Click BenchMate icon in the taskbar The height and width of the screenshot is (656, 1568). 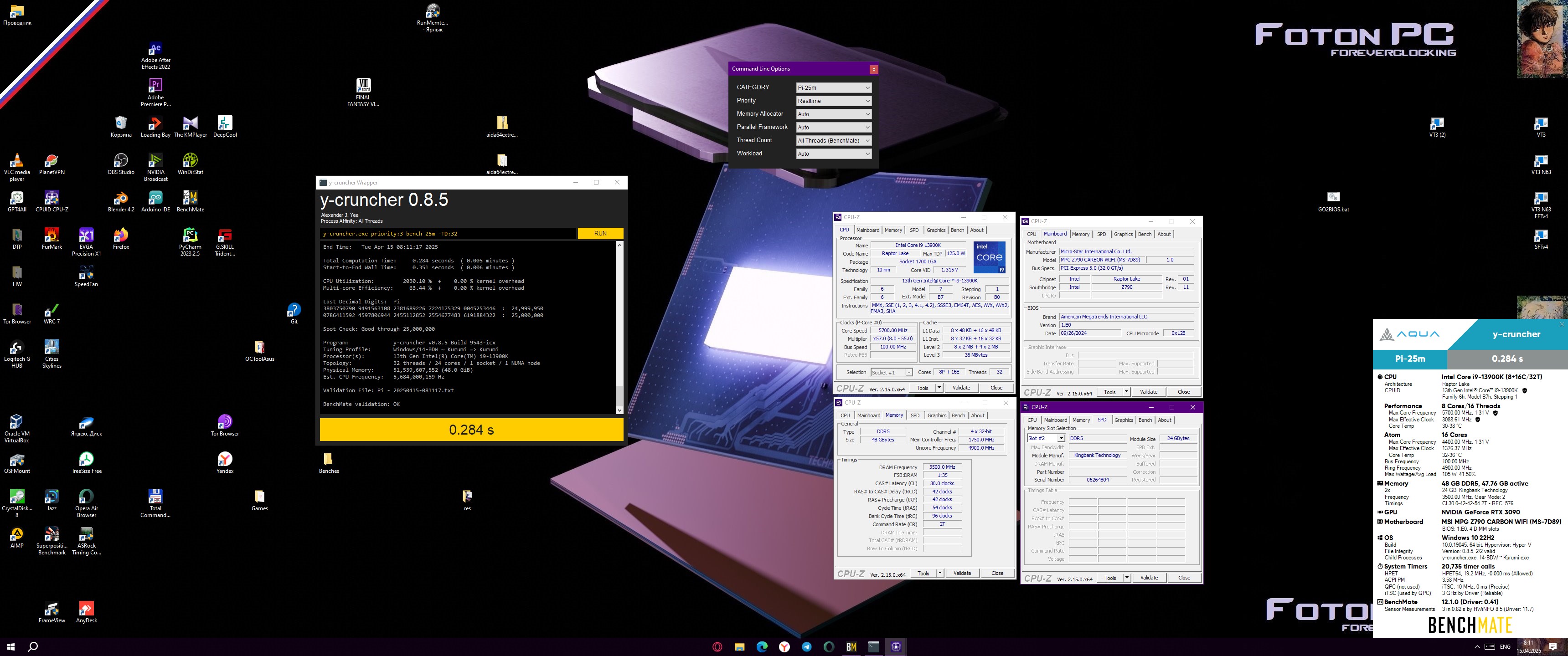(x=851, y=646)
